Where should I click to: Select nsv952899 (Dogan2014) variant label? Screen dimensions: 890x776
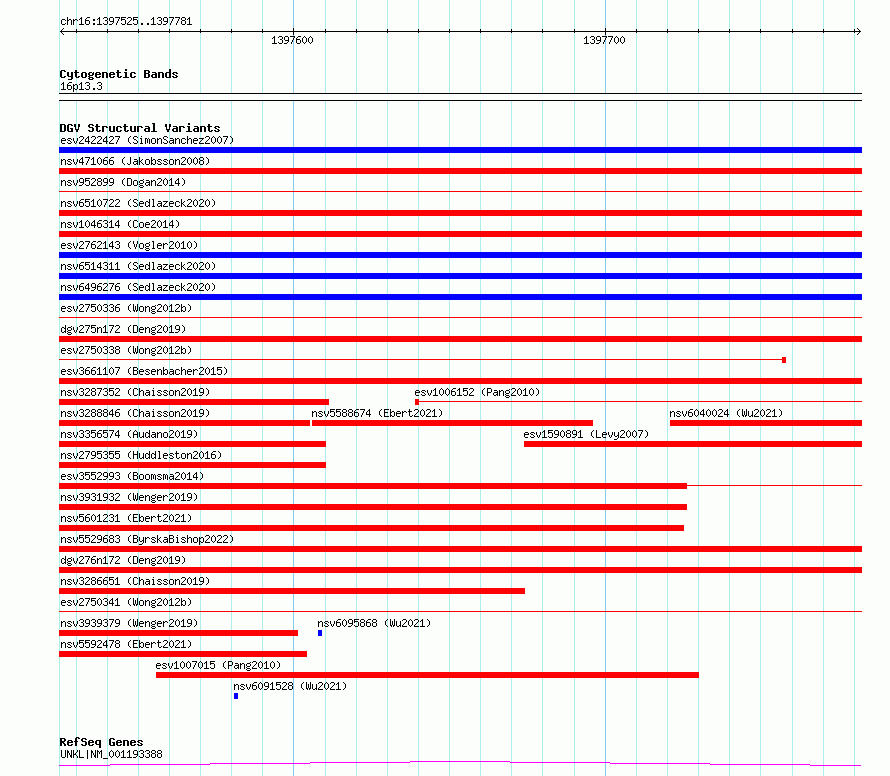(x=123, y=182)
